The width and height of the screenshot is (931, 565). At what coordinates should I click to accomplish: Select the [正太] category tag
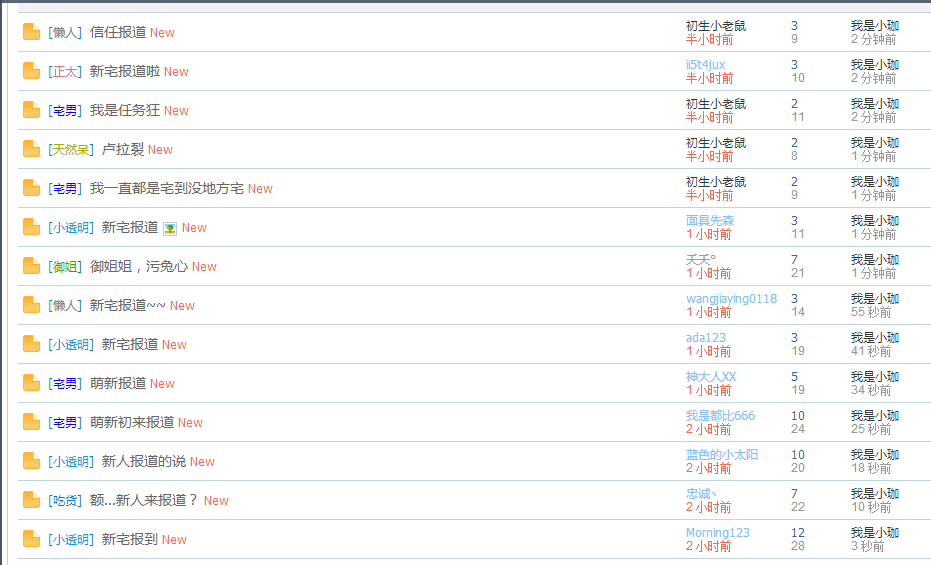coord(64,71)
